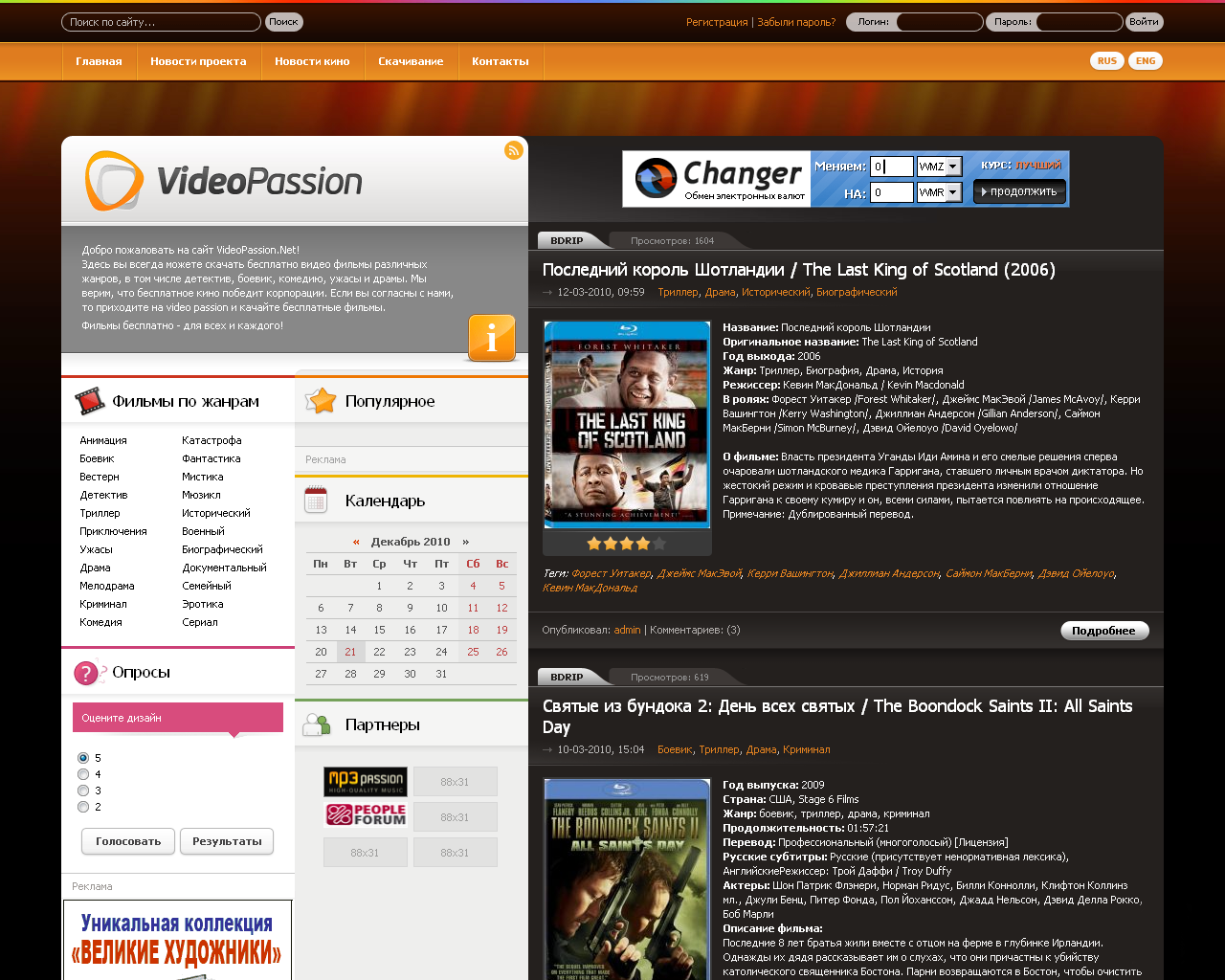Open the Новости кино menu item

coord(312,61)
